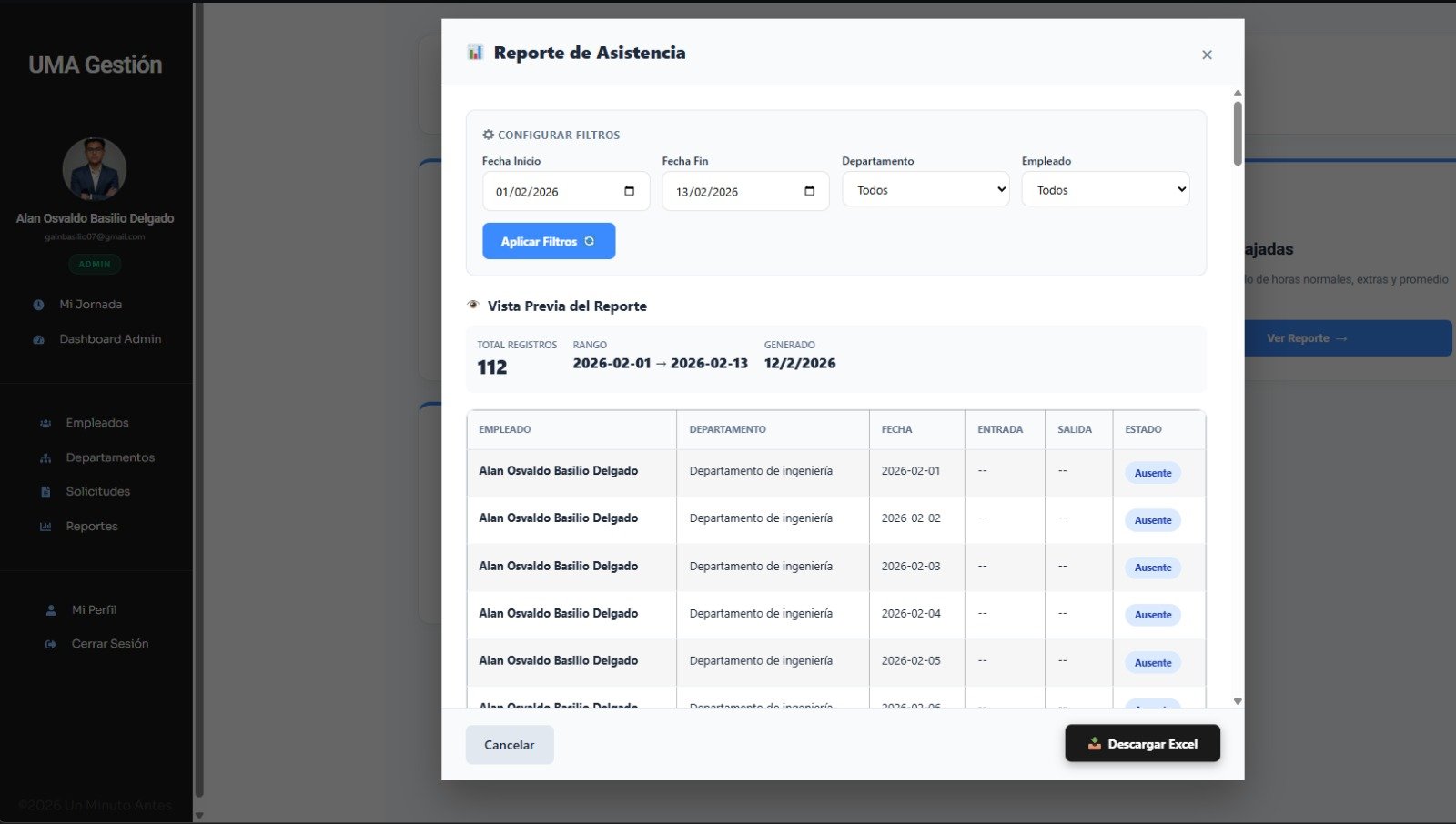The image size is (1456, 824).
Task: Expand the Departamento filter dropdown
Action: tap(925, 190)
